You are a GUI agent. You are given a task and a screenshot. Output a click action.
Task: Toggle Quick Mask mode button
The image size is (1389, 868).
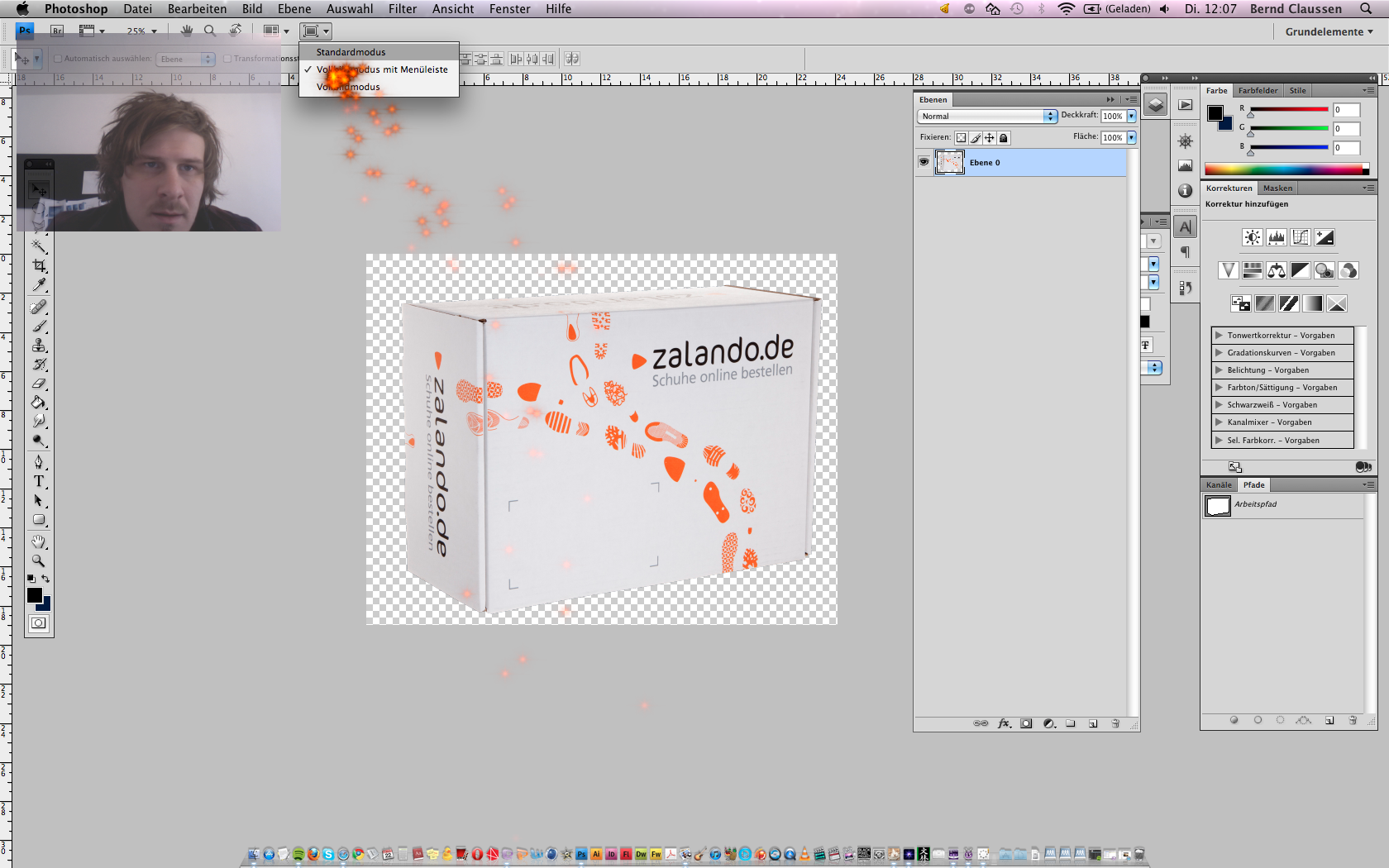pos(39,623)
